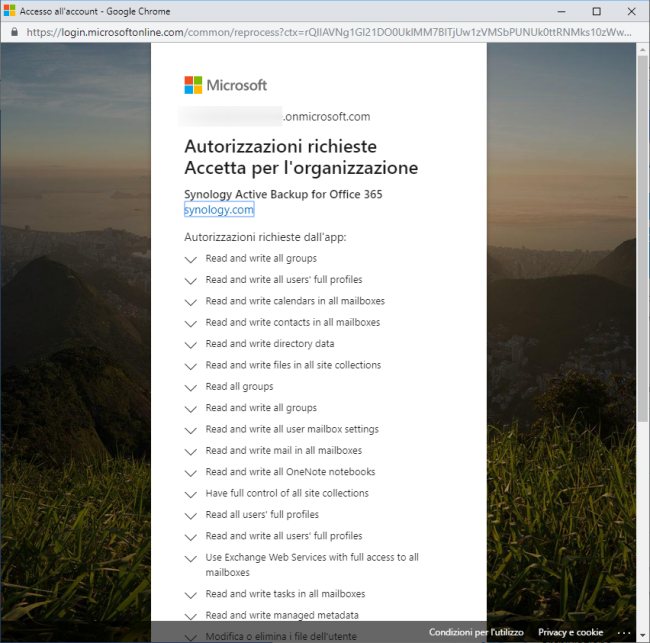650x643 pixels.
Task: Select the login.microsoftonline.com URL in address bar
Action: 329,32
